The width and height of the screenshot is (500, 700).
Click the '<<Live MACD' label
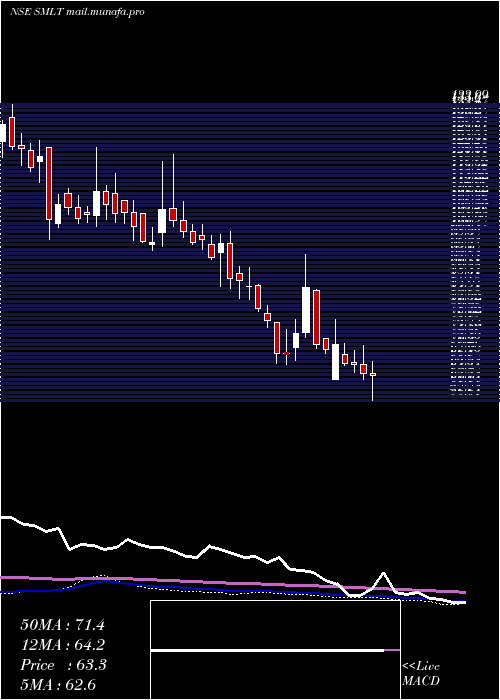(x=421, y=673)
